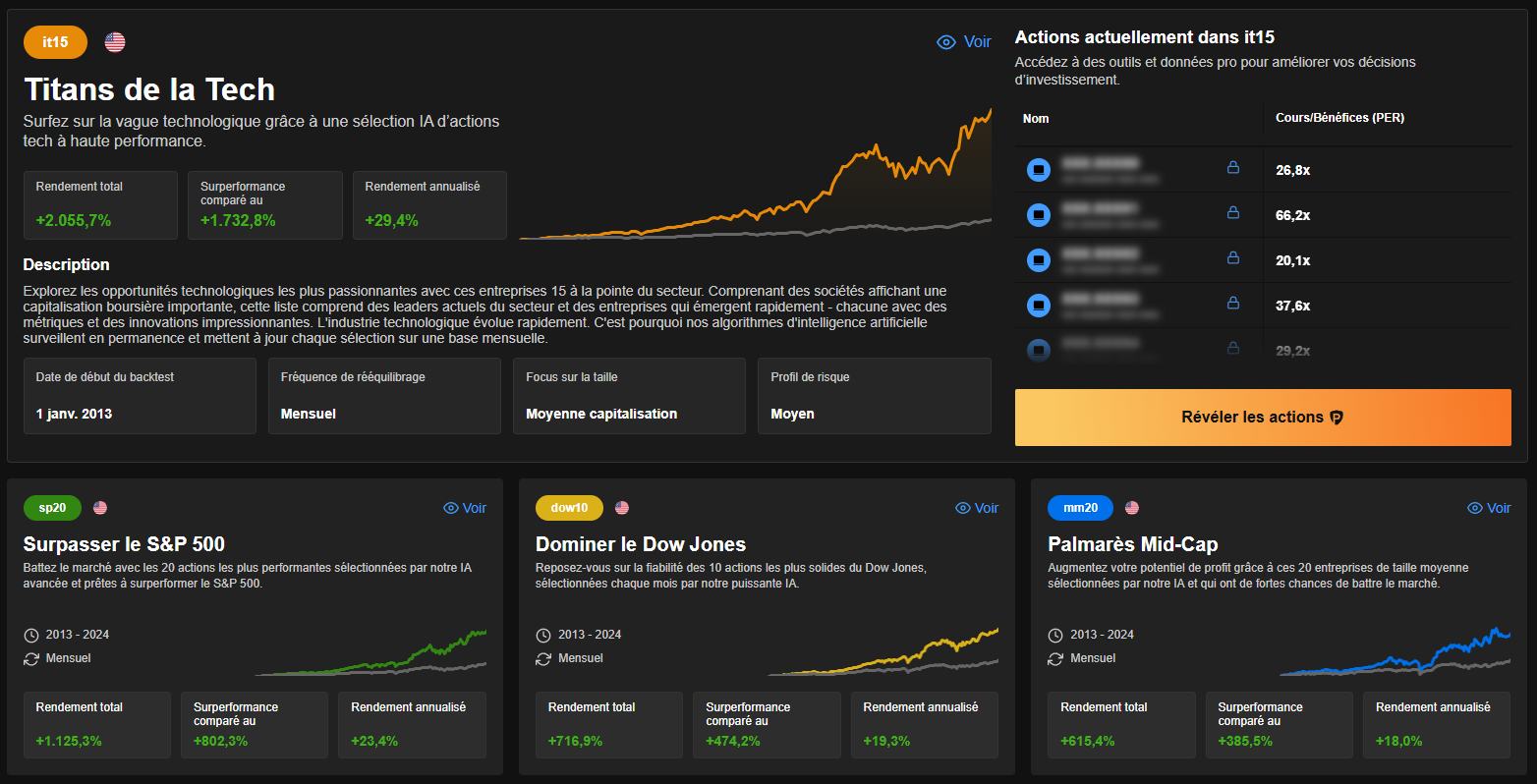Click the 20,1x PER value

[x=1293, y=260]
